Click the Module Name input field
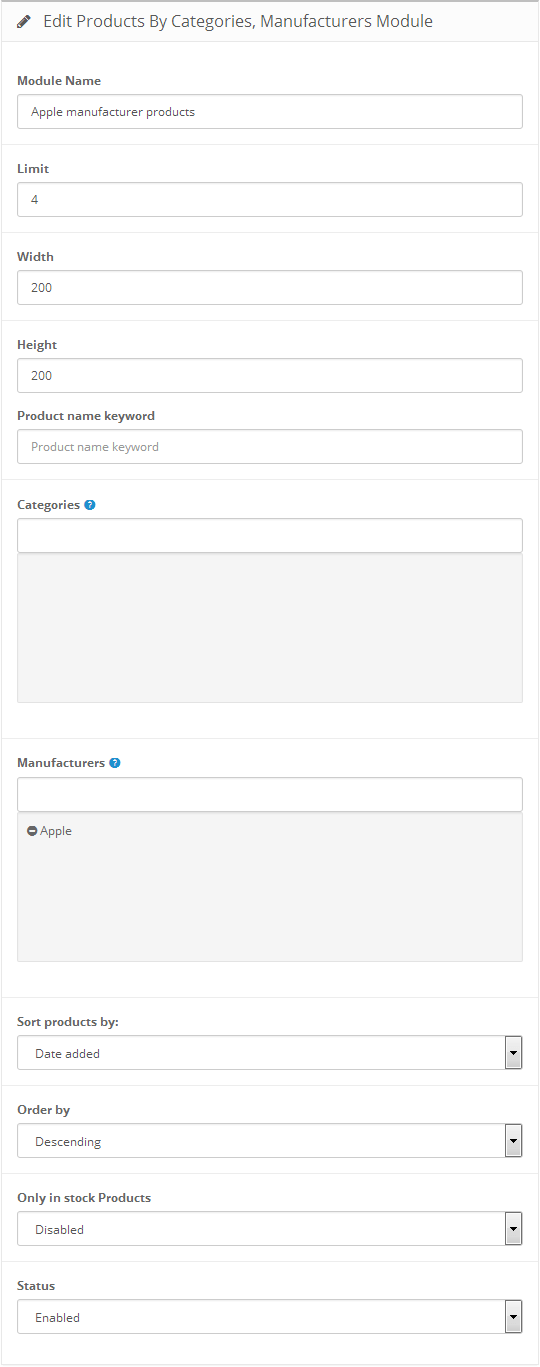The image size is (540, 1367). pos(270,112)
